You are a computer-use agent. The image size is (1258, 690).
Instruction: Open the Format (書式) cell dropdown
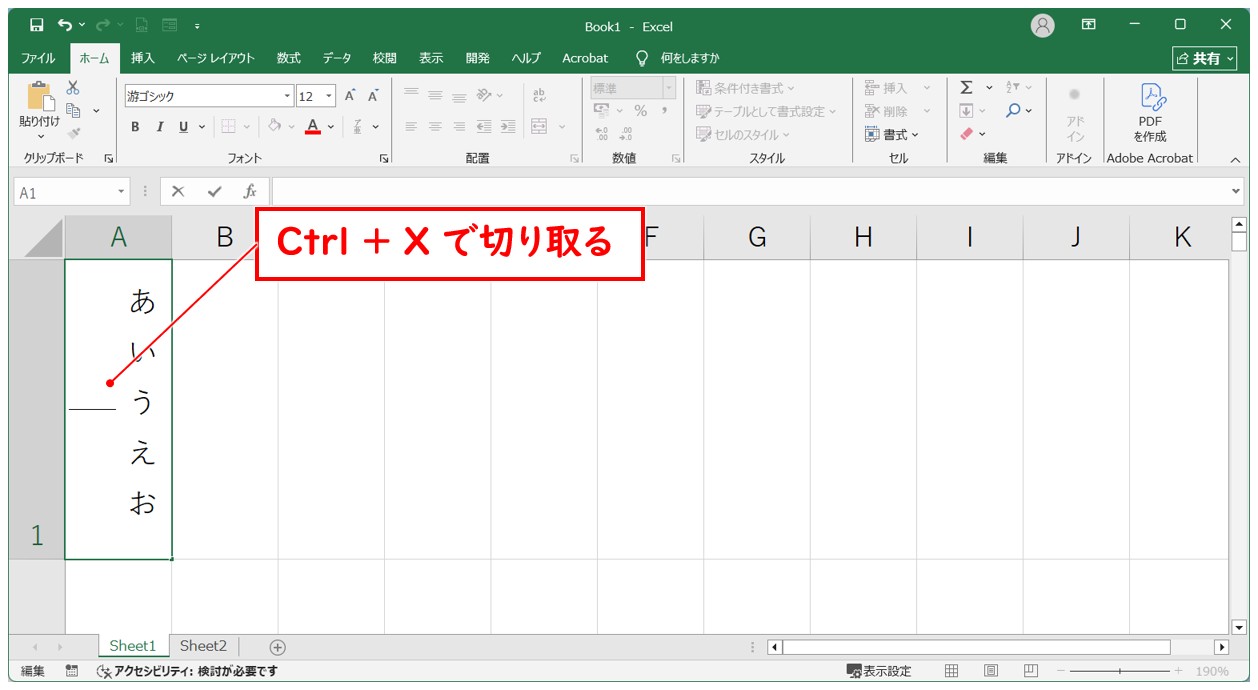click(x=892, y=134)
